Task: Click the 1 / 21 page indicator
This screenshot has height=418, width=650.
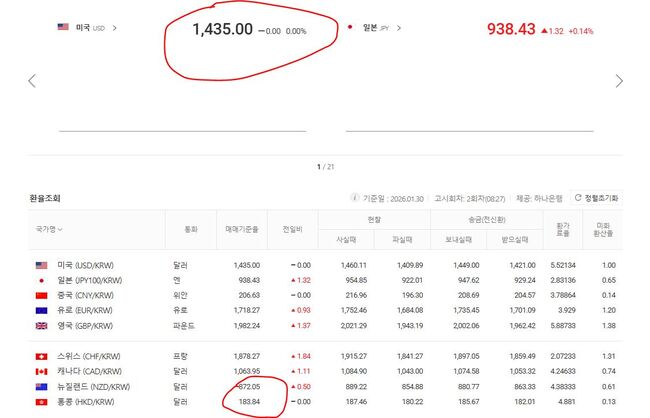Action: click(323, 166)
